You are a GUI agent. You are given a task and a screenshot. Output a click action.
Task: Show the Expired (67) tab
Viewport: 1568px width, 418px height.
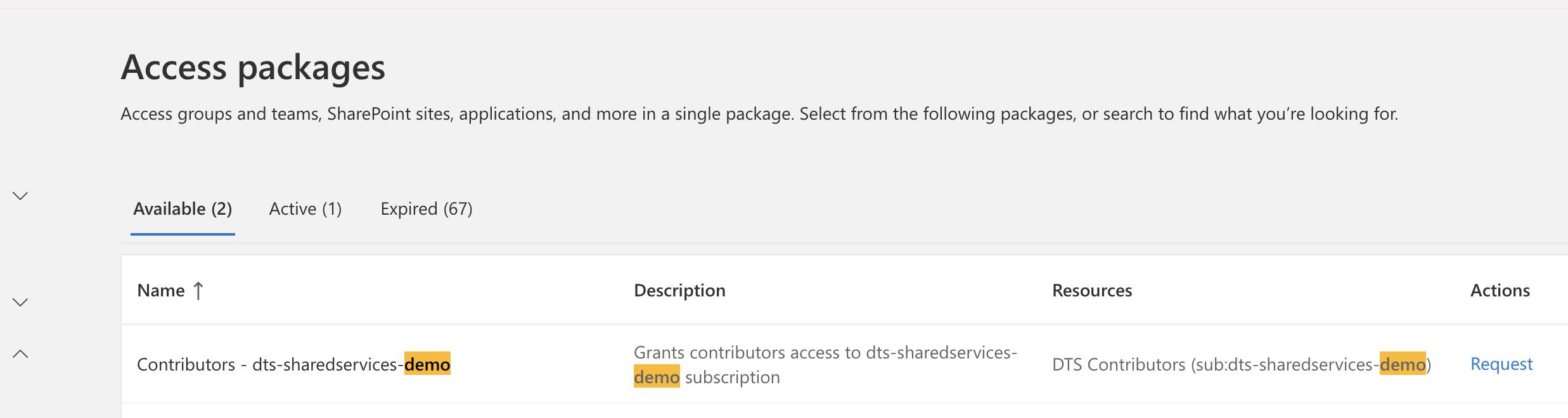coord(427,209)
